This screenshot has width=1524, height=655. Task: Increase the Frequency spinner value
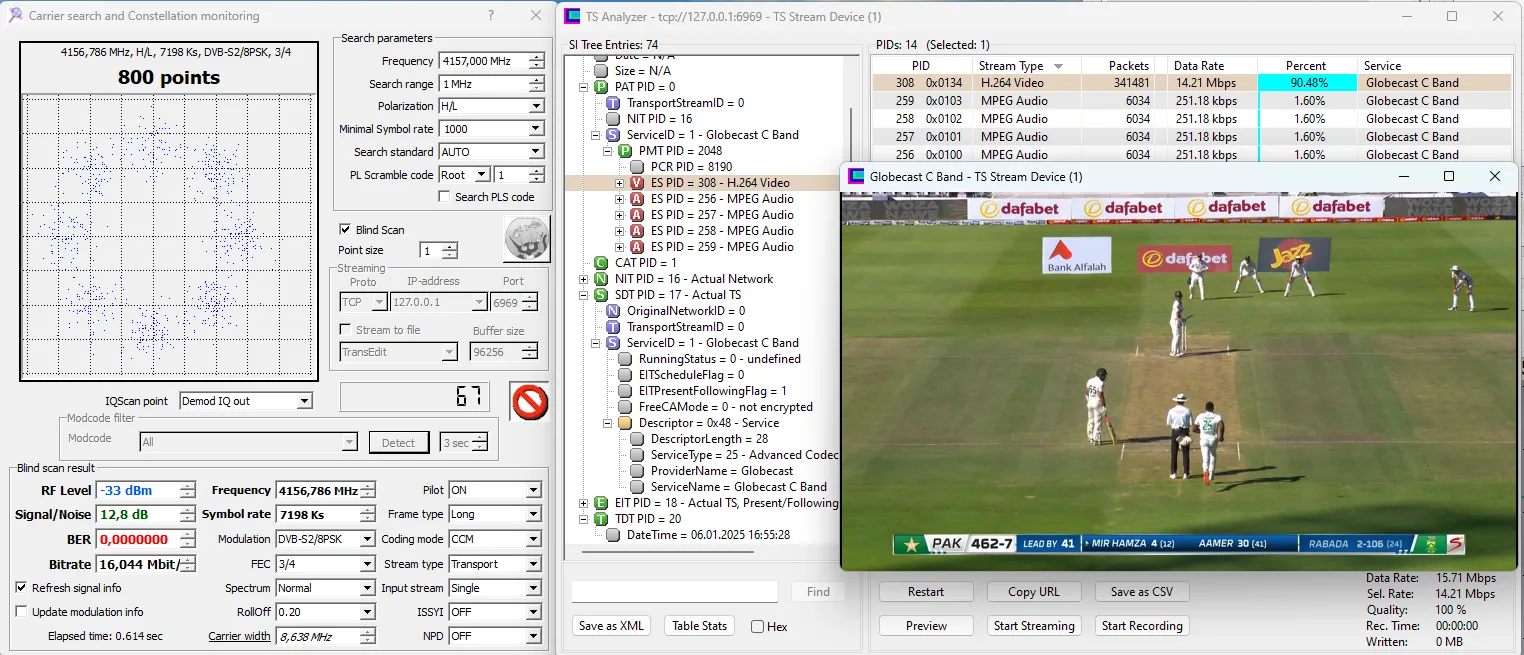[537, 57]
